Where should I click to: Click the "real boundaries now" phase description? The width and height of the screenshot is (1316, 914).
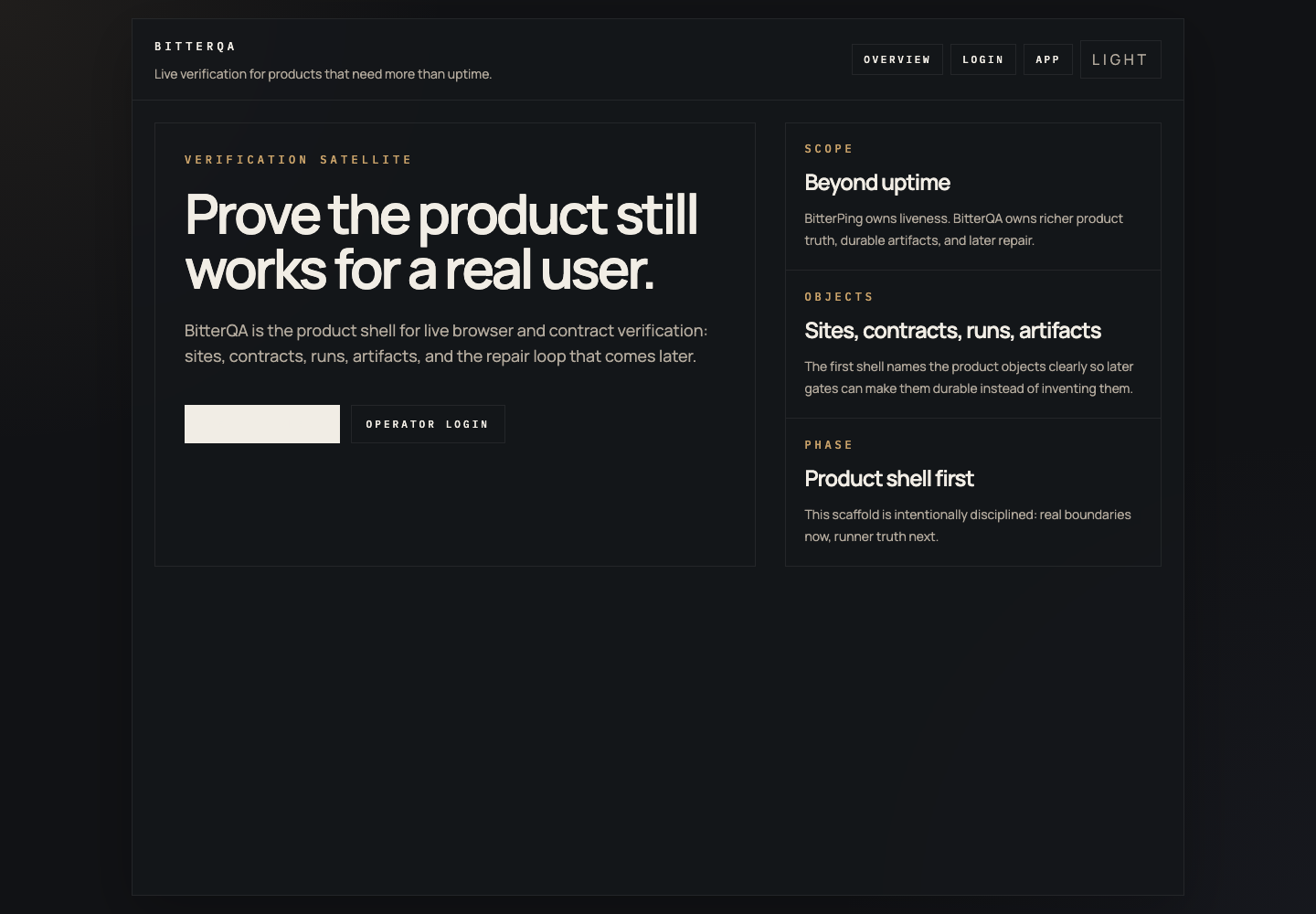pos(967,526)
